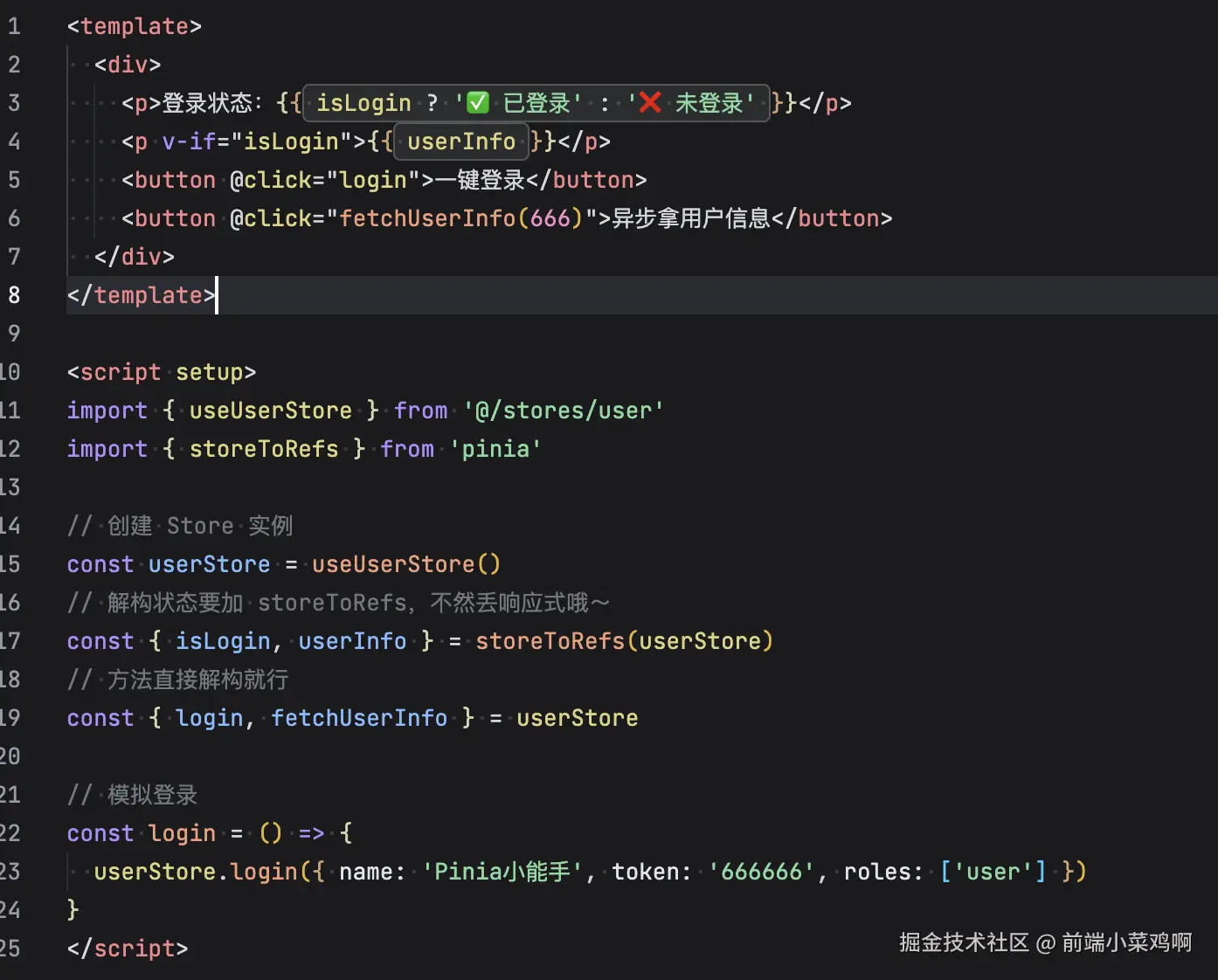Click the '@/stores/user' path string
This screenshot has width=1218, height=980.
(564, 410)
